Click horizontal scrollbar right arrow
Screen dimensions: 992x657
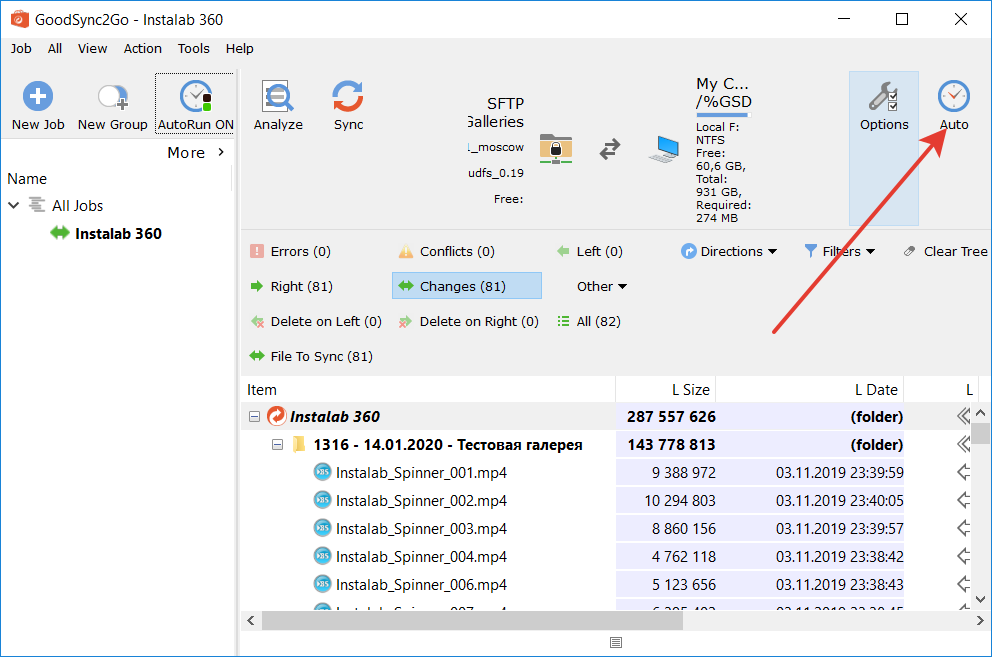tap(980, 620)
